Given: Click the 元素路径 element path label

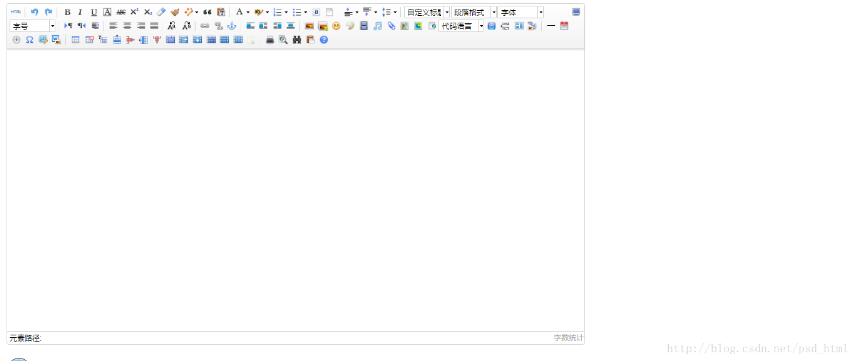Looking at the screenshot, I should [x=25, y=338].
